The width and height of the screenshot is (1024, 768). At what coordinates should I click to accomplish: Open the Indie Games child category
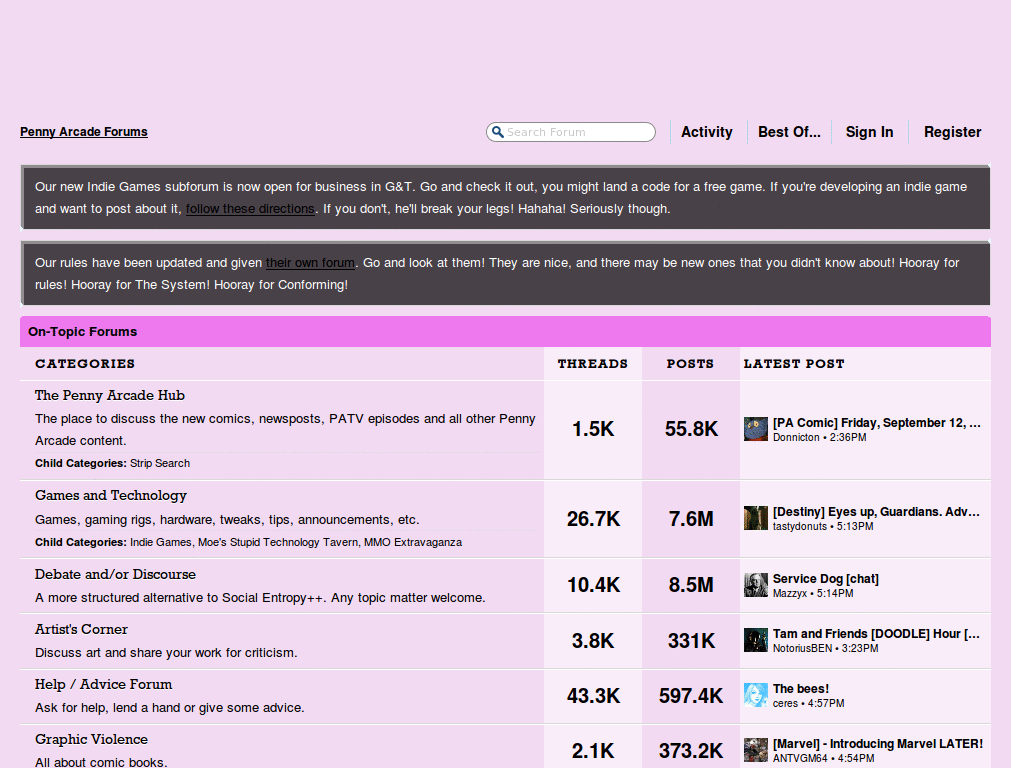[x=161, y=542]
